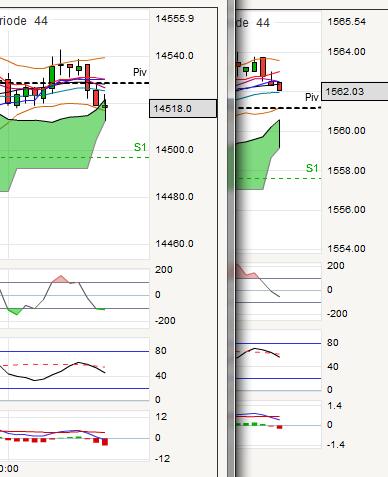This screenshot has height=477, width=388.
Task: Click the green S1 label on right chart
Action: click(x=312, y=168)
